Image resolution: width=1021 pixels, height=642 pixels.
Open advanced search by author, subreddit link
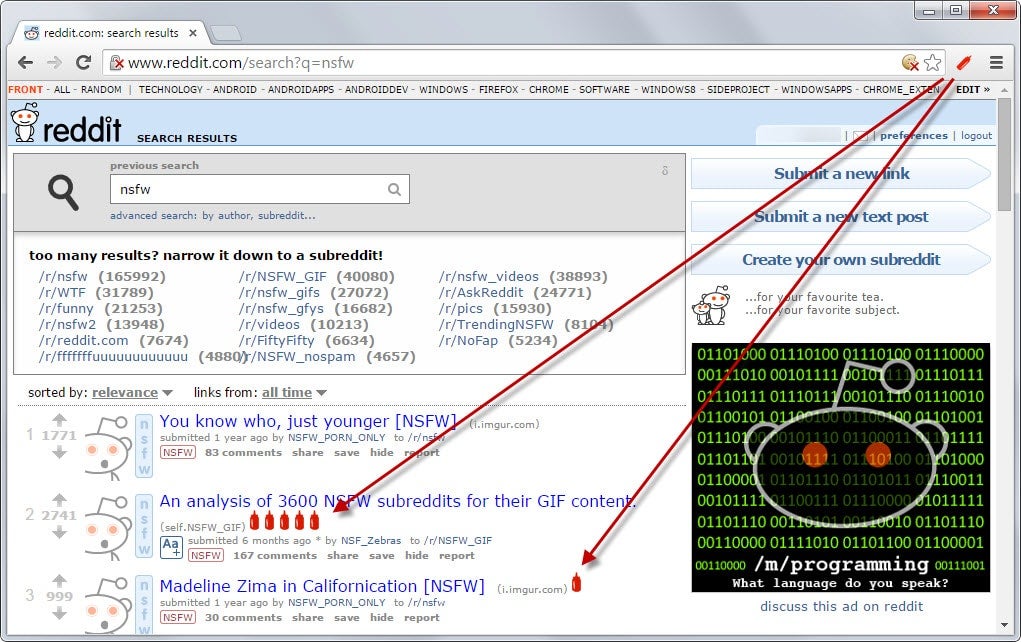coord(212,216)
